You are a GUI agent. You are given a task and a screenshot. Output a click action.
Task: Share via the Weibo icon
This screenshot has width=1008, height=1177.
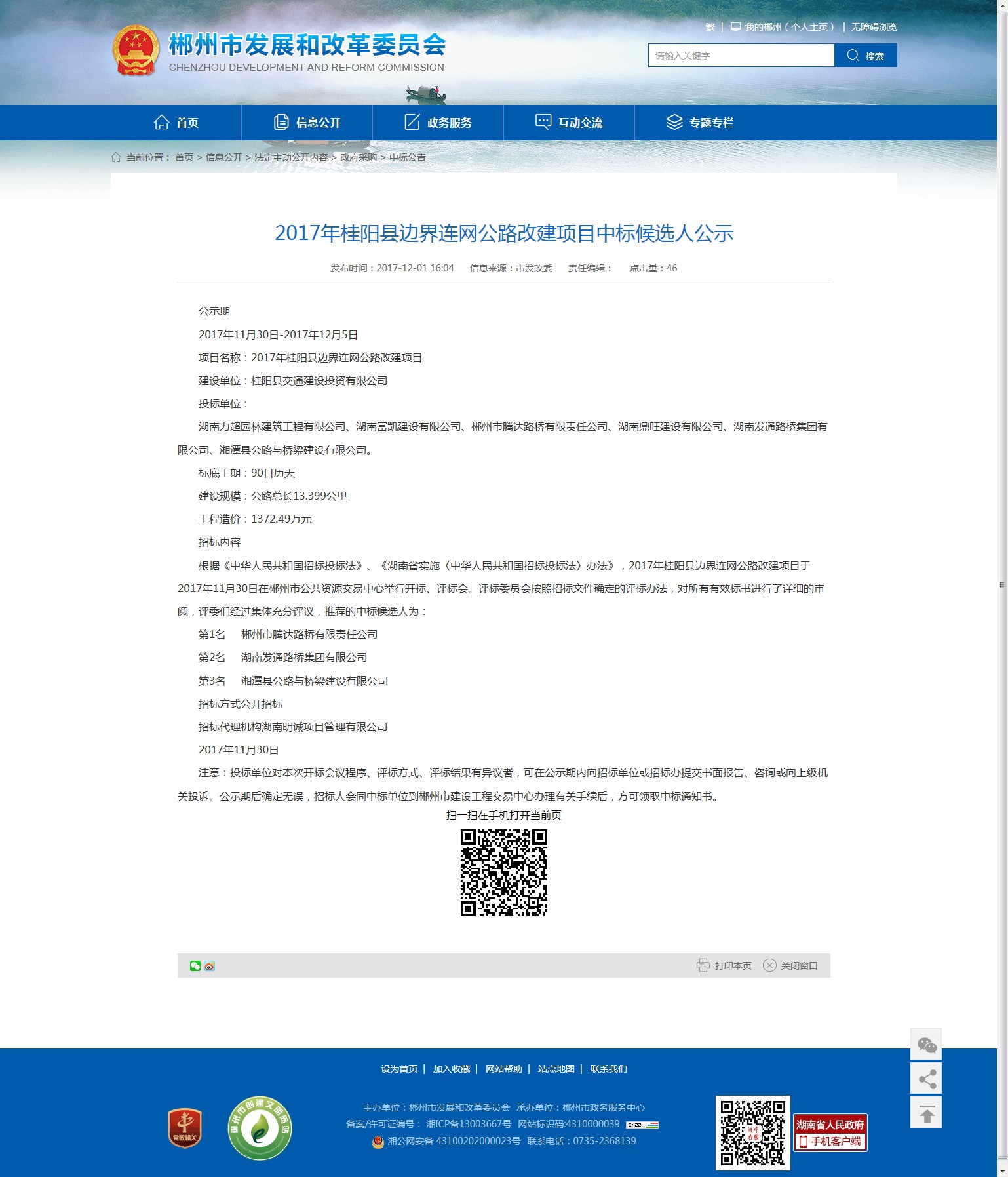coord(210,966)
